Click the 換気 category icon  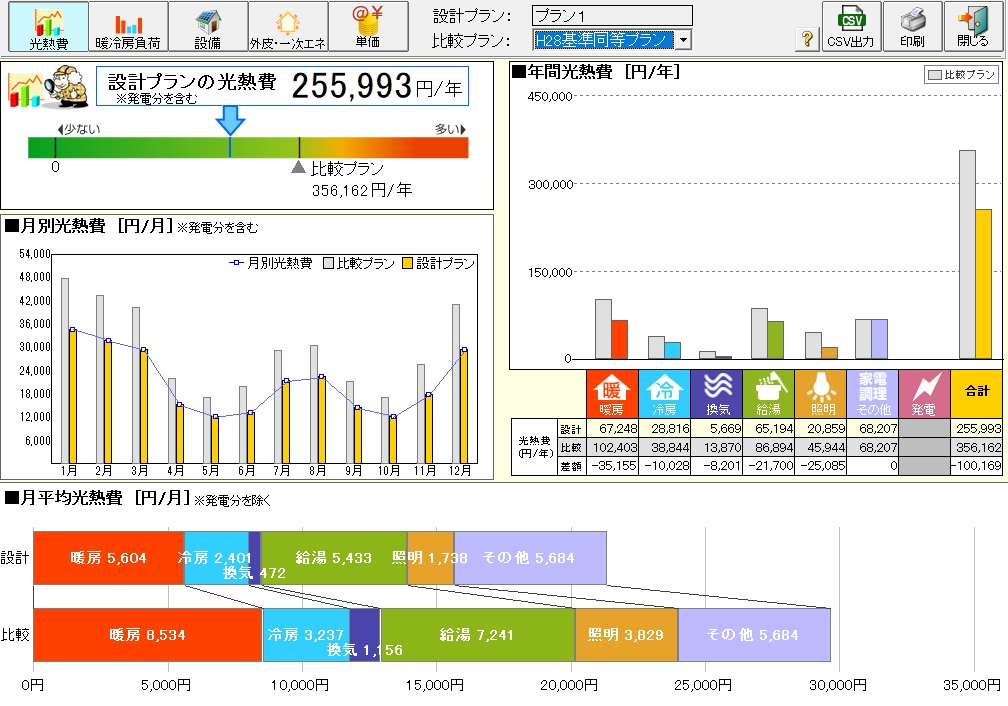(716, 394)
